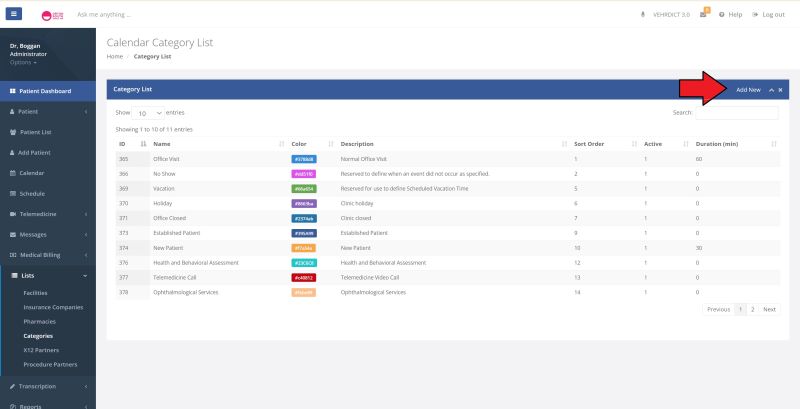This screenshot has height=409, width=800.
Task: Click the microphone dictation icon
Action: pyautogui.click(x=642, y=15)
